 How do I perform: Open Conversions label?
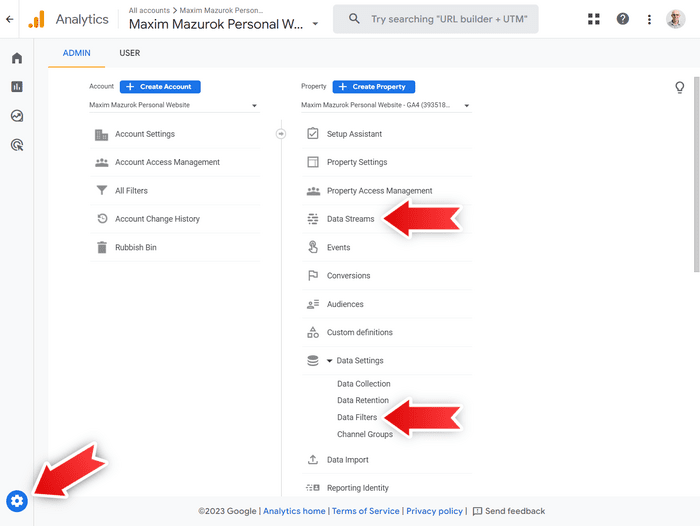tap(348, 276)
